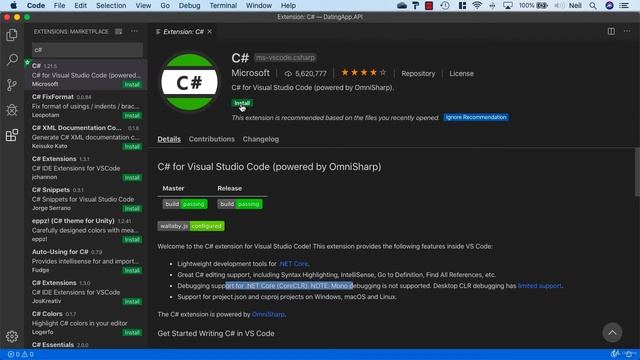Switch to the Contributions tab
The height and width of the screenshot is (360, 640).
click(211, 139)
